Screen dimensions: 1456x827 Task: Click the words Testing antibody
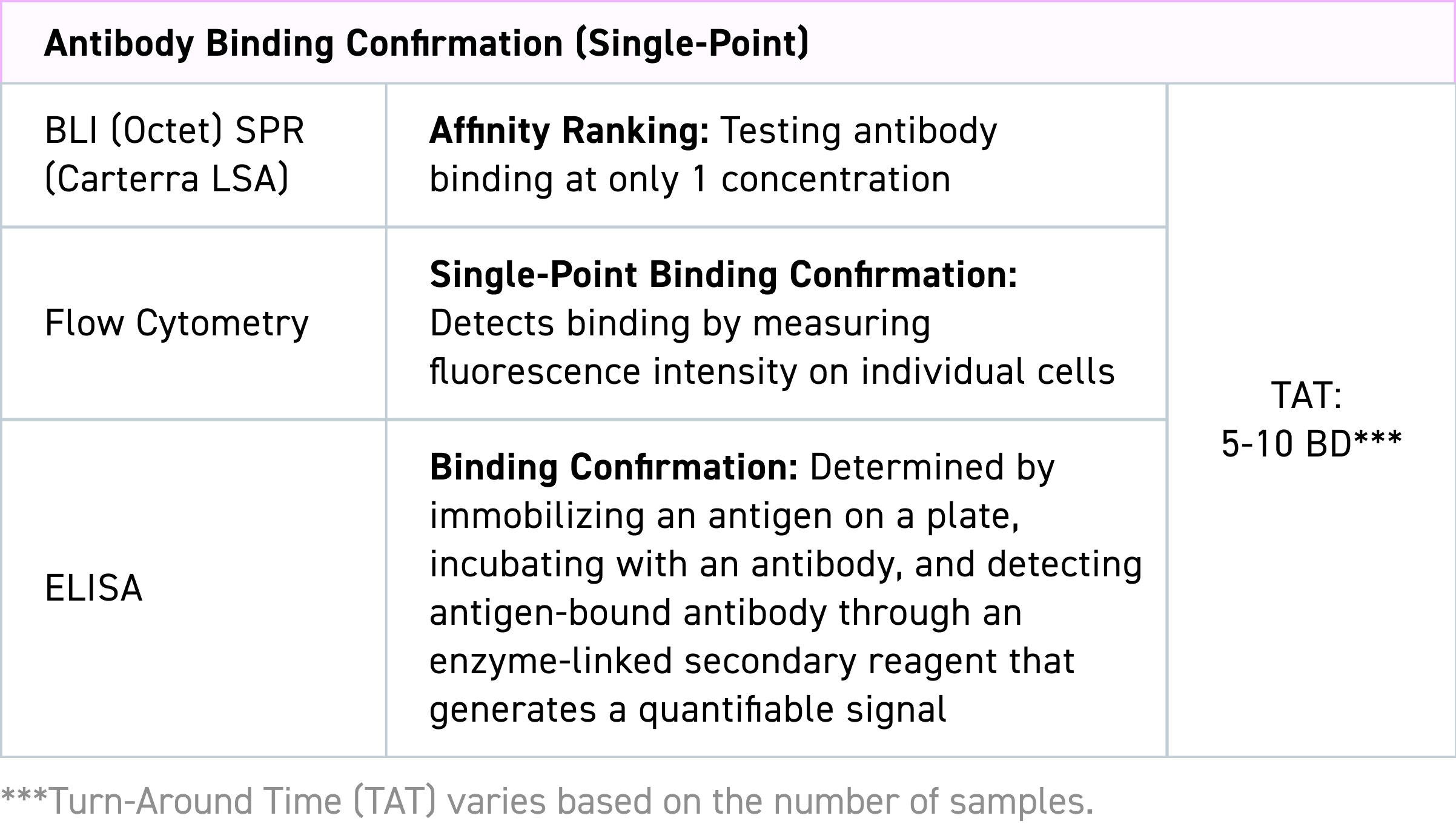[858, 131]
